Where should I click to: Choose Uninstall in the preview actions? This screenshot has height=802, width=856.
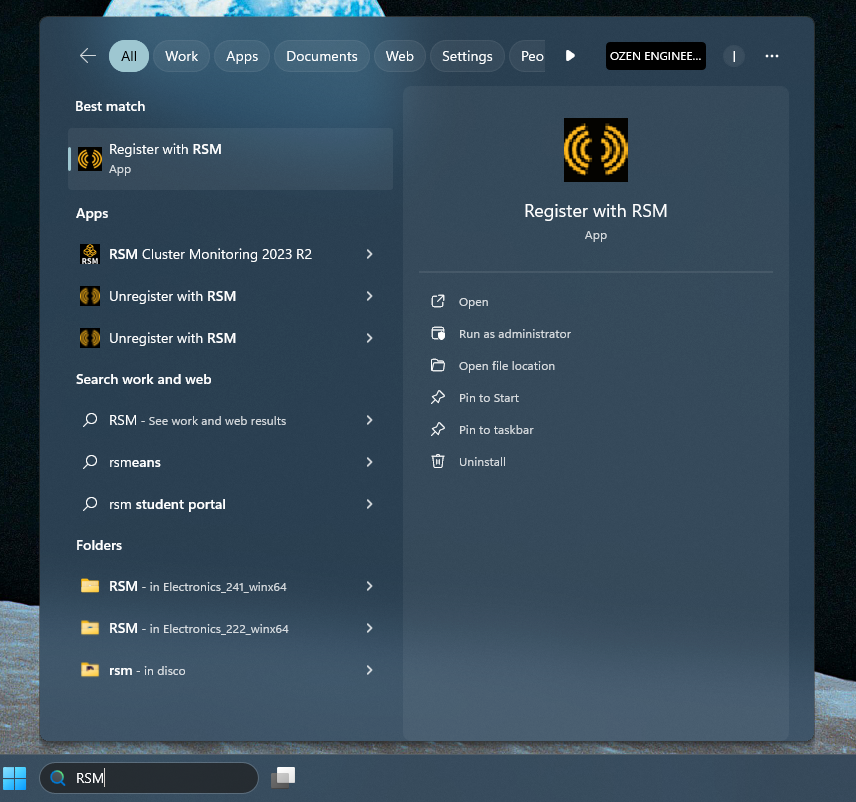[482, 462]
